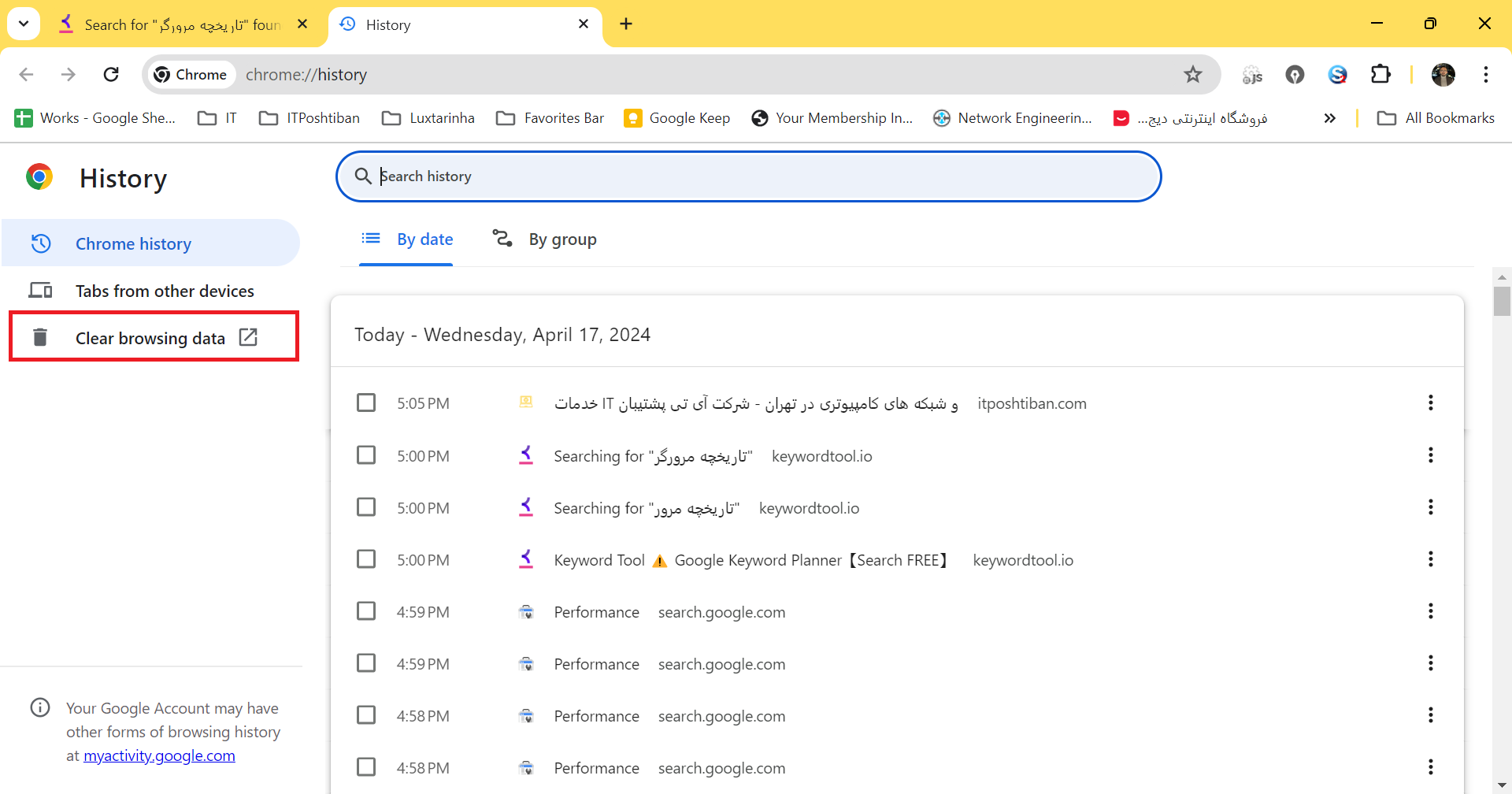The height and width of the screenshot is (794, 1512).
Task: Open the All Bookmarks folder
Action: (1436, 118)
